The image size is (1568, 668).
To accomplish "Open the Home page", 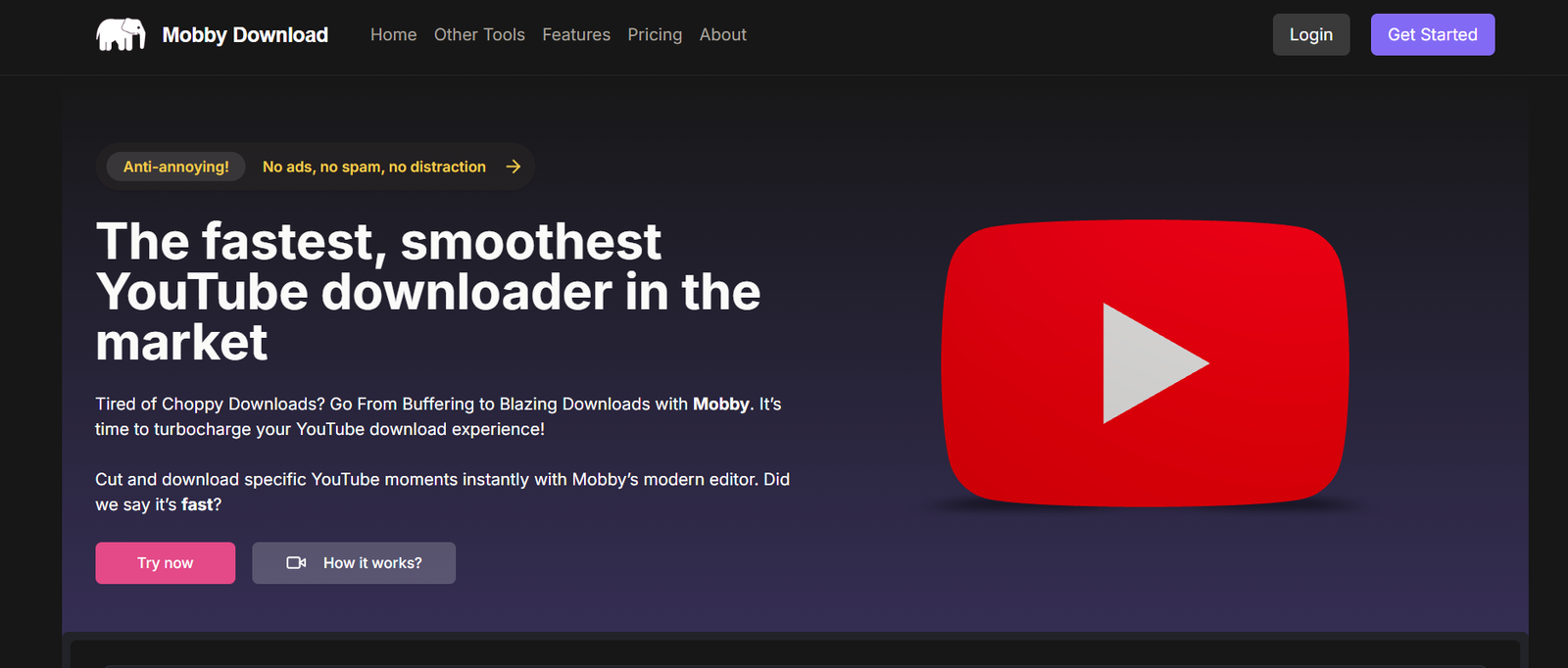I will (x=393, y=35).
